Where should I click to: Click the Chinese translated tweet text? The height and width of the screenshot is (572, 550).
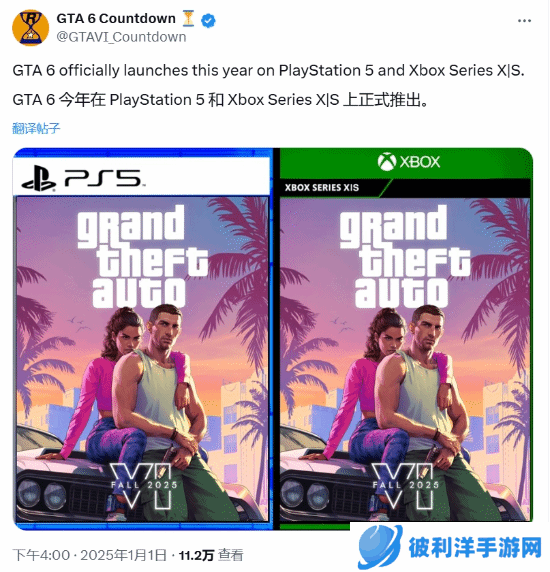[x=220, y=100]
